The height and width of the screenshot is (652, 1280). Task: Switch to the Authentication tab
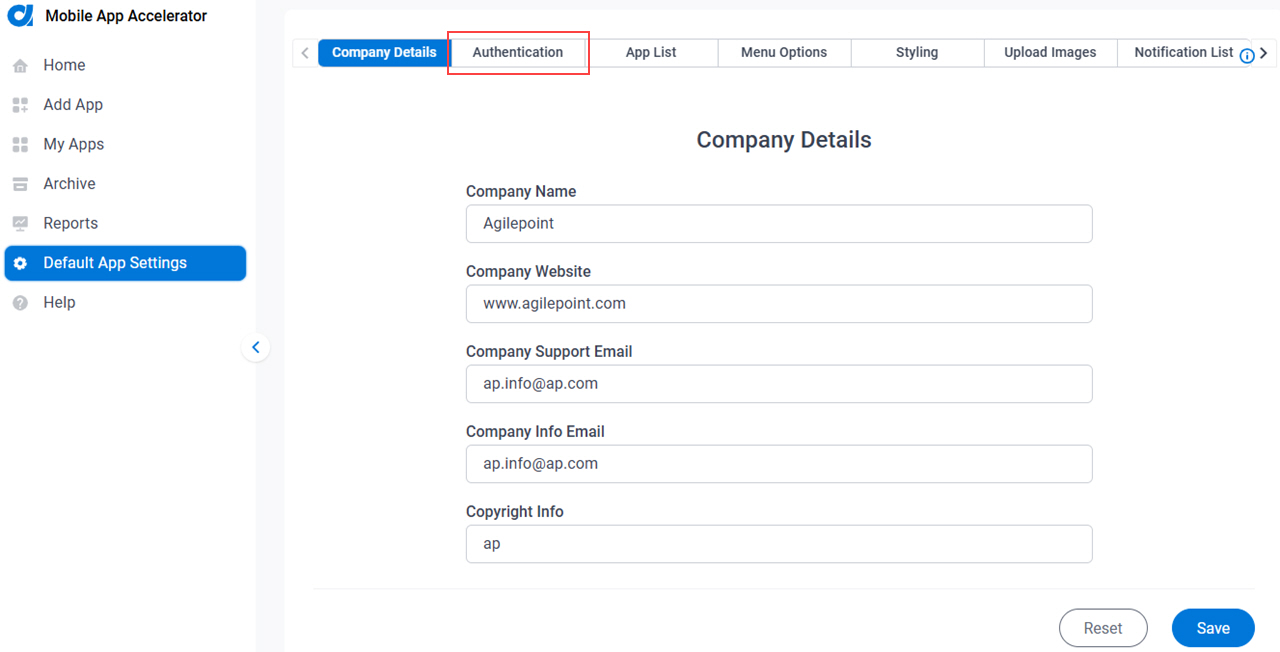518,53
